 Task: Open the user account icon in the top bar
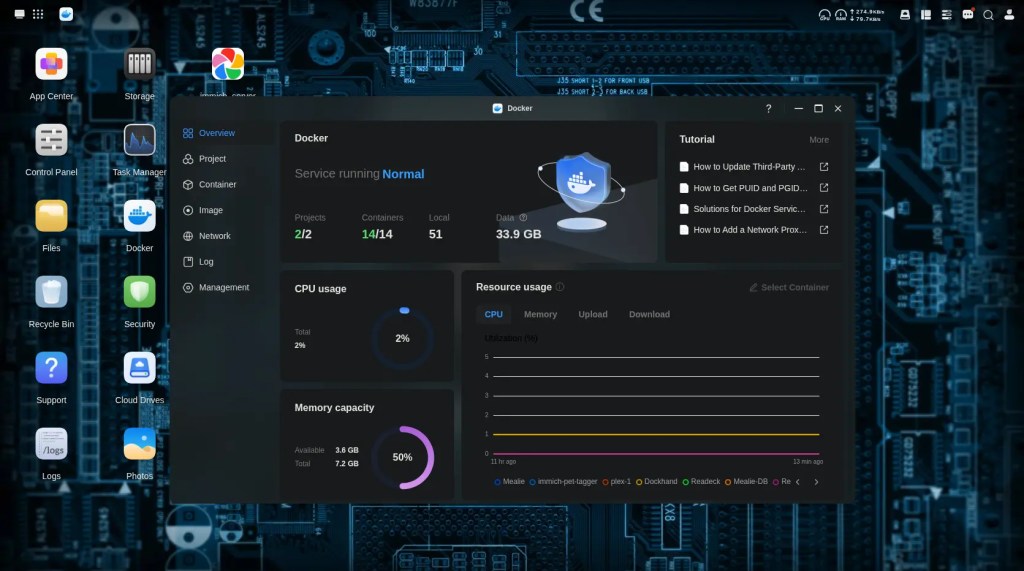pos(1010,14)
